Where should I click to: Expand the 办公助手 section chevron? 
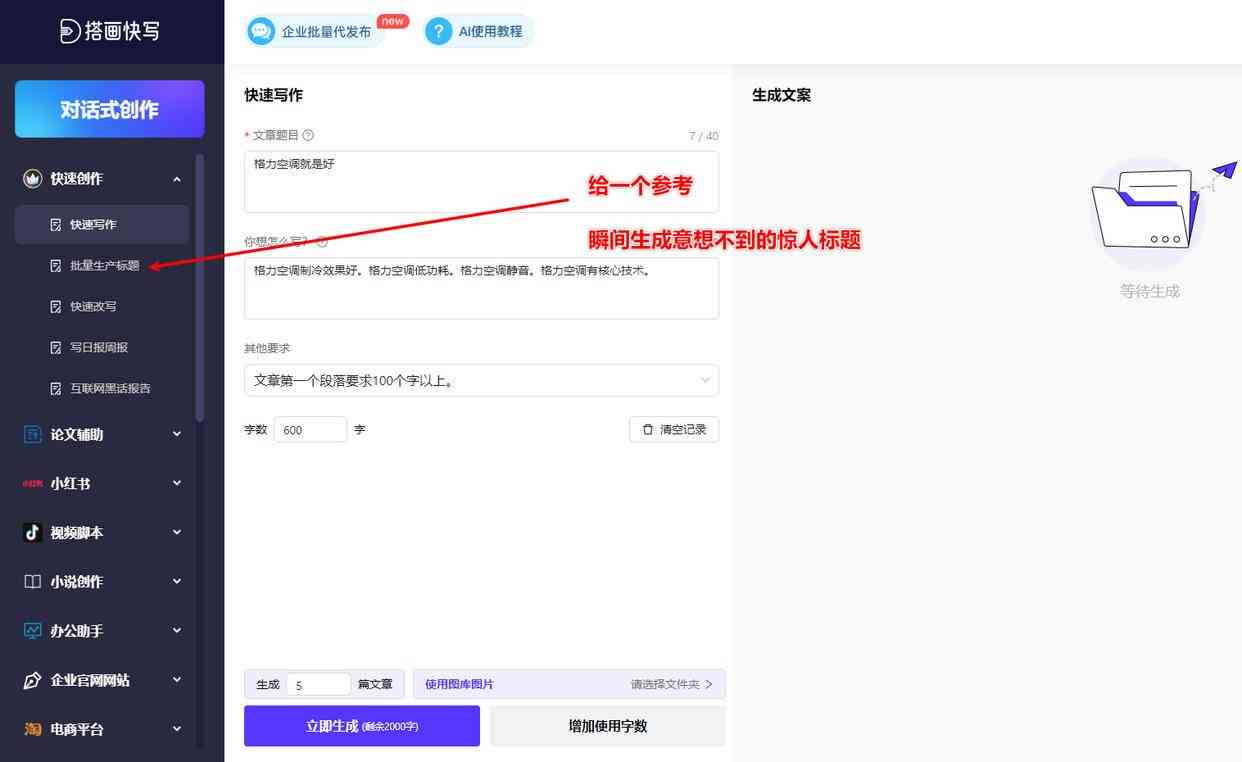[x=177, y=631]
